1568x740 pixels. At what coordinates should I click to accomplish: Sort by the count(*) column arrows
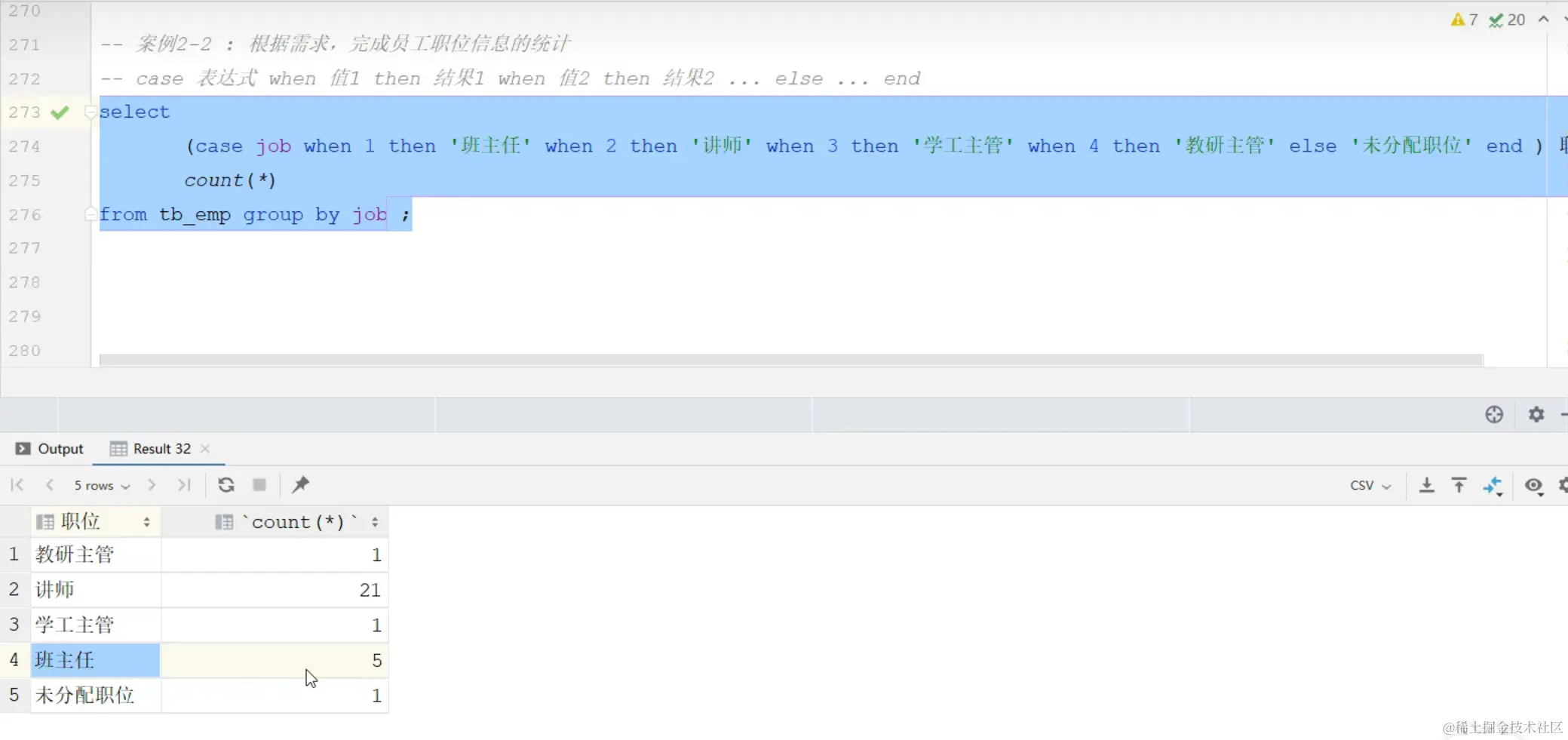[x=375, y=522]
